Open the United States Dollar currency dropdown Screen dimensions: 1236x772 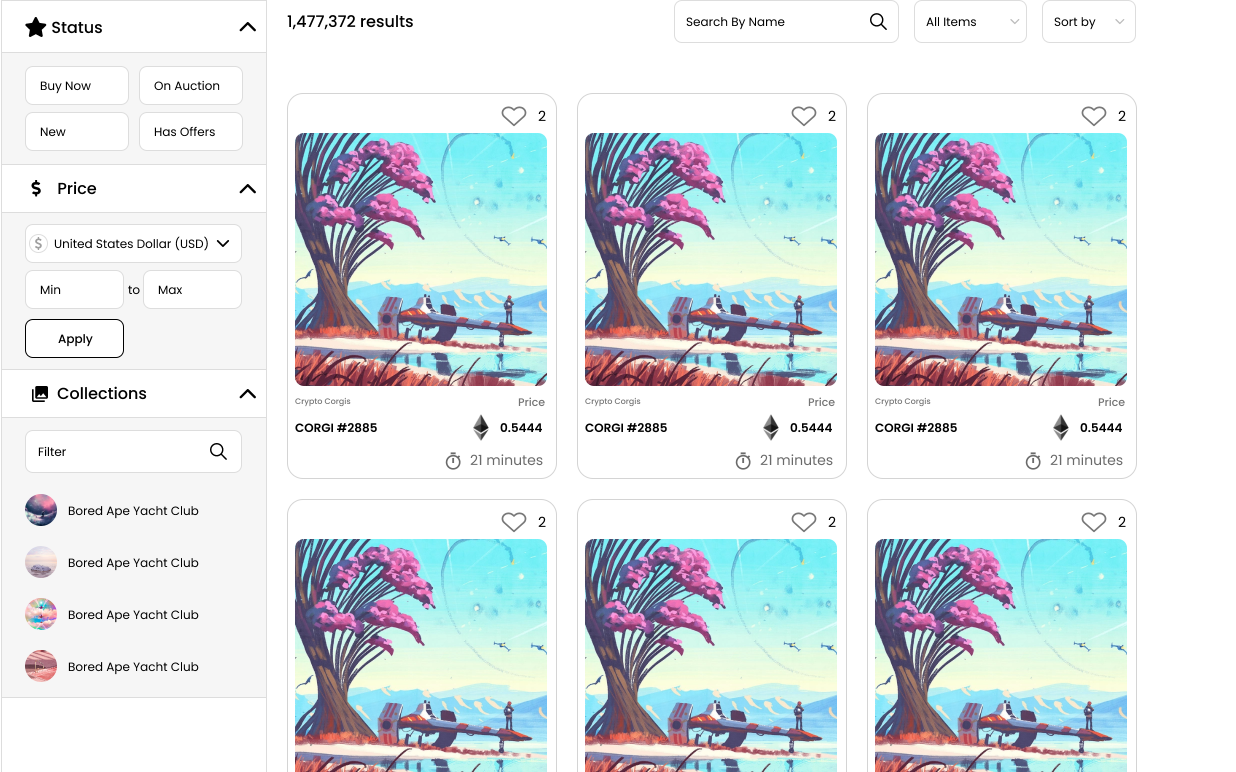(x=133, y=244)
